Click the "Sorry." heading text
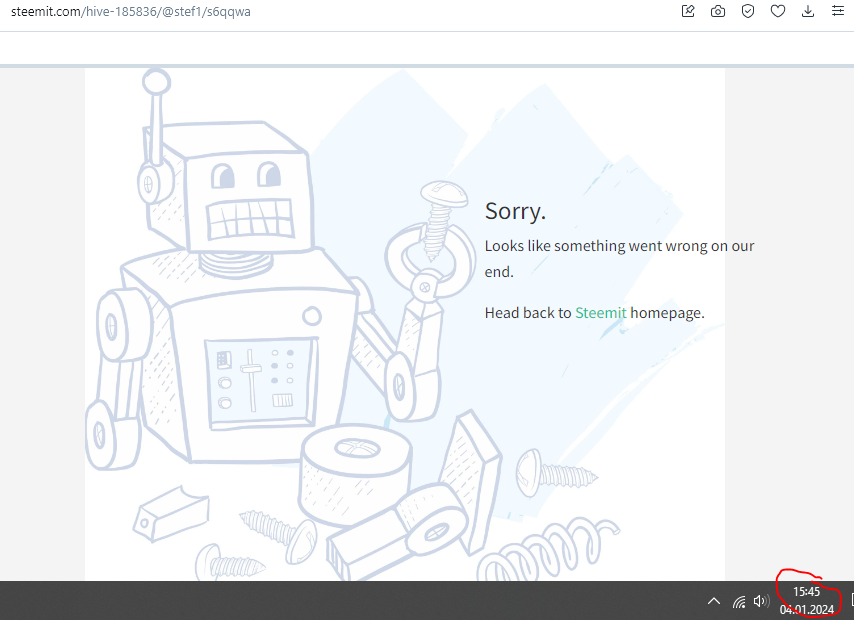The height and width of the screenshot is (620, 854). click(515, 211)
